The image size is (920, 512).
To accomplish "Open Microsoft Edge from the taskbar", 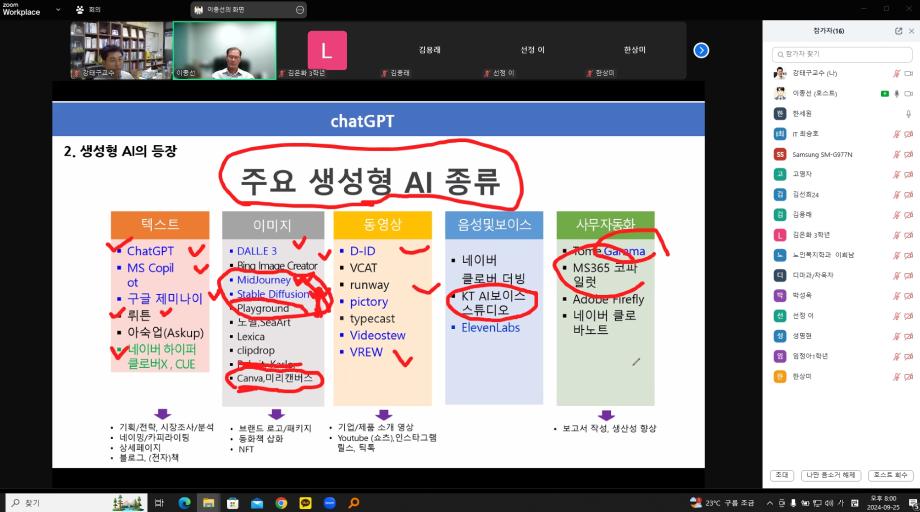I will (184, 503).
